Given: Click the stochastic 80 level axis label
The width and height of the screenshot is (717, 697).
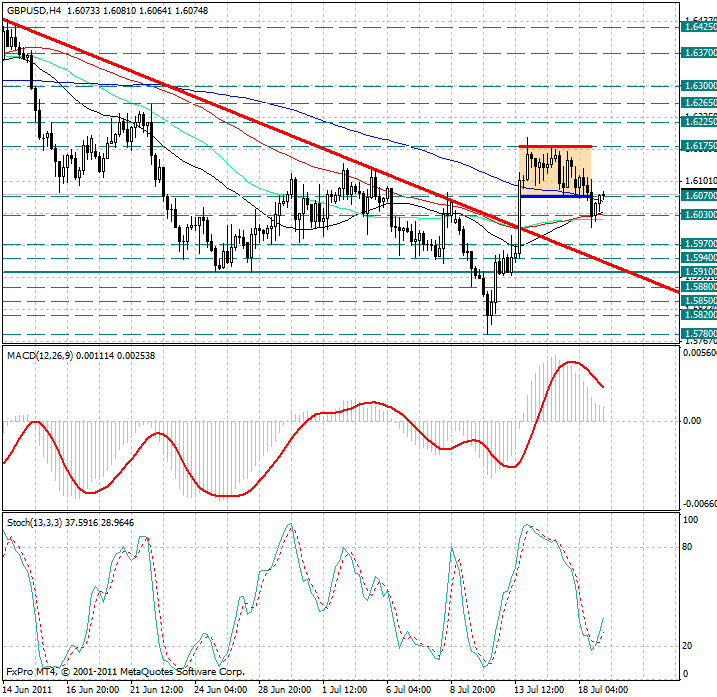Looking at the screenshot, I should click(x=687, y=547).
